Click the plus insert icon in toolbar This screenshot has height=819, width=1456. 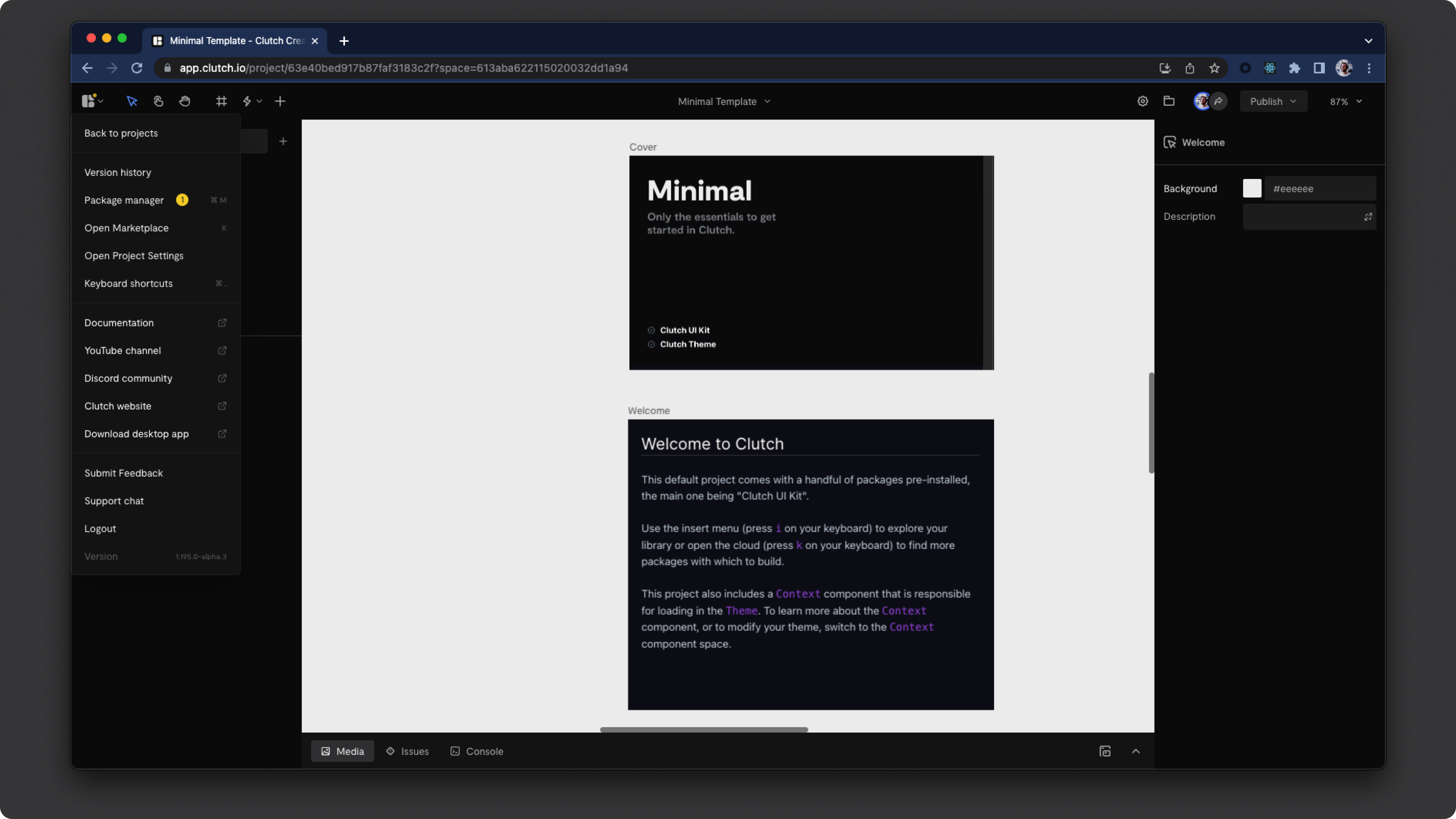(x=280, y=101)
